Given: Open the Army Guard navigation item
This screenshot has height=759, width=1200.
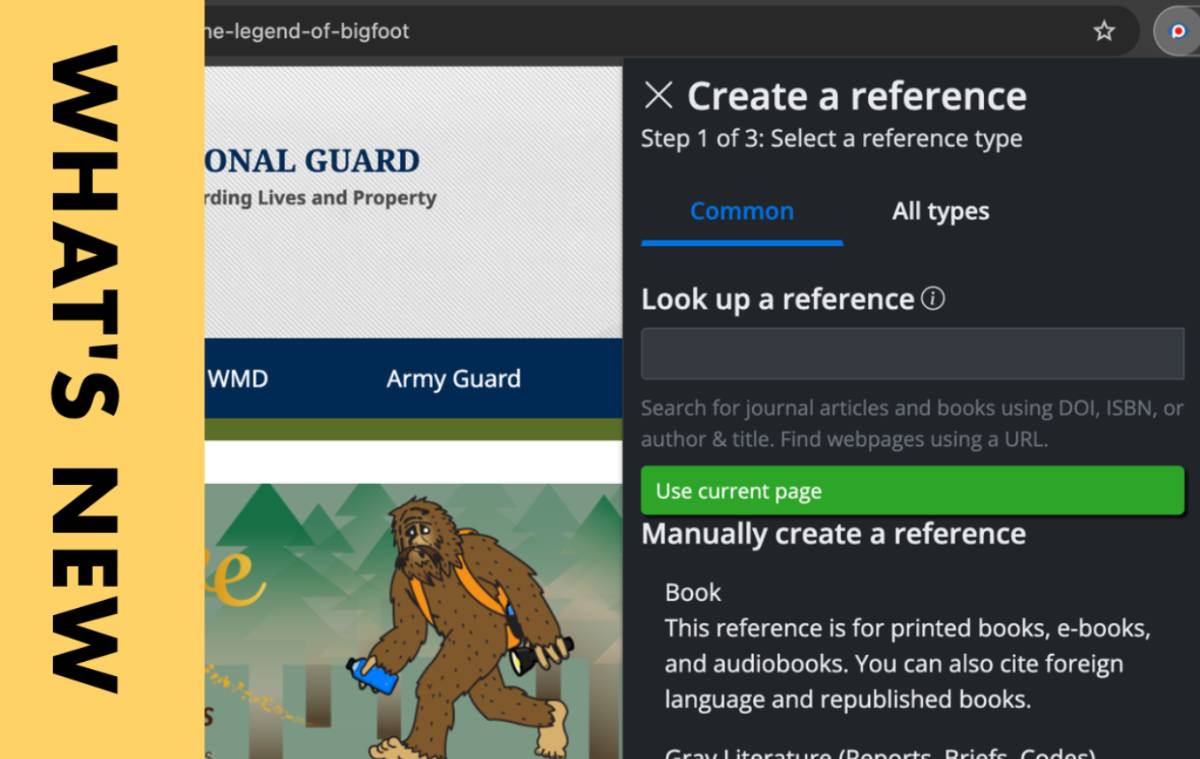Looking at the screenshot, I should (x=454, y=379).
